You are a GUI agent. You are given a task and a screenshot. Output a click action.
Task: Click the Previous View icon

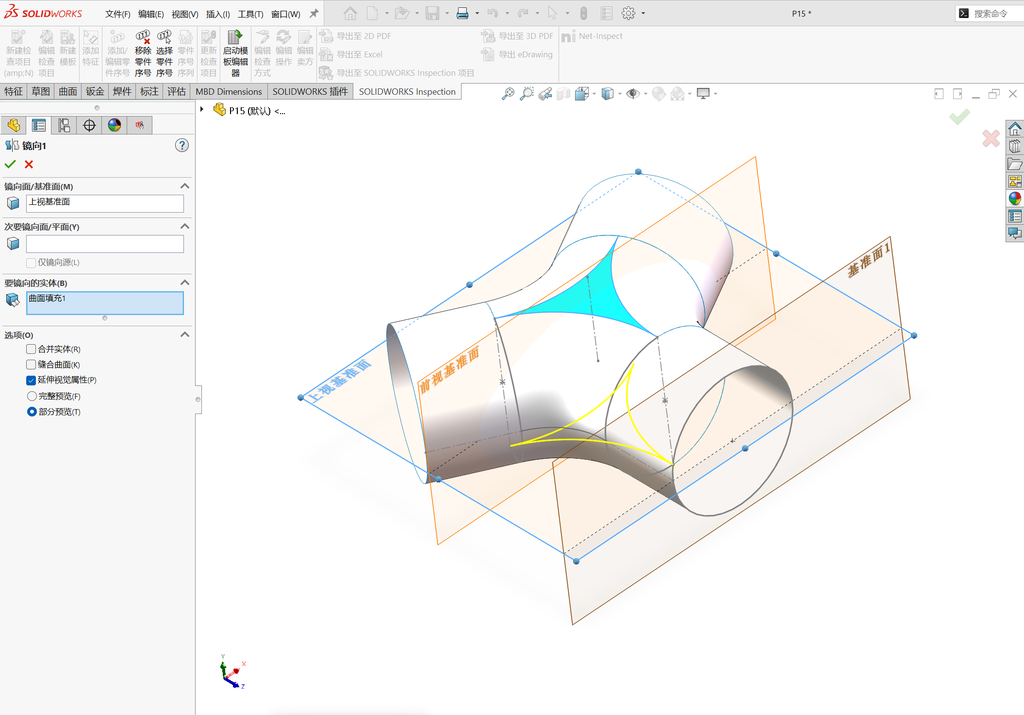pyautogui.click(x=545, y=94)
